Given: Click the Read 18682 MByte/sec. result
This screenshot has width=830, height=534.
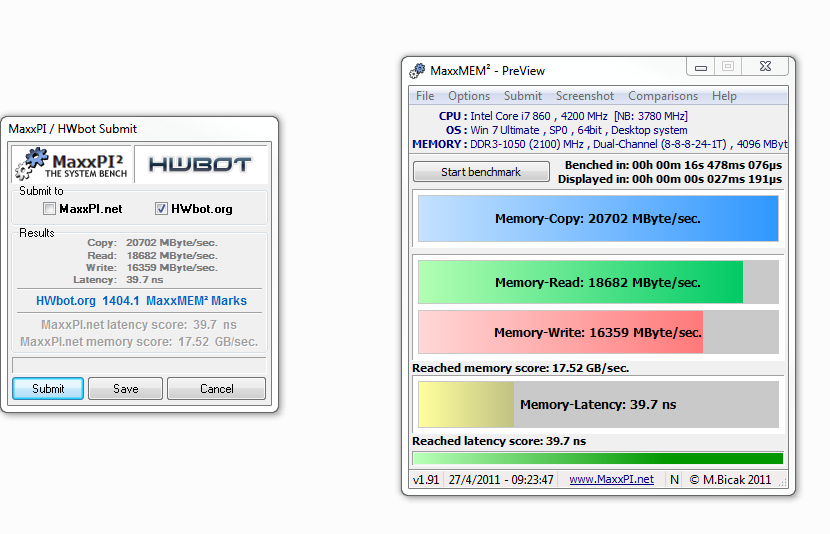Looking at the screenshot, I should [152, 255].
